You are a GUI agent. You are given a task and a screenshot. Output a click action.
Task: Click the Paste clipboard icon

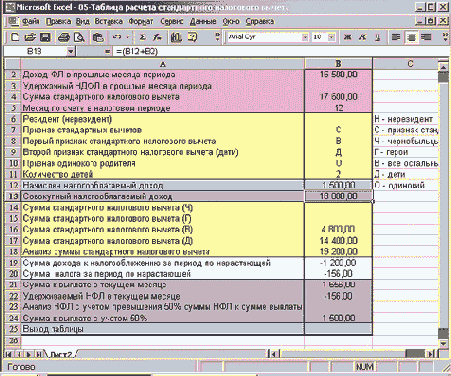98,37
